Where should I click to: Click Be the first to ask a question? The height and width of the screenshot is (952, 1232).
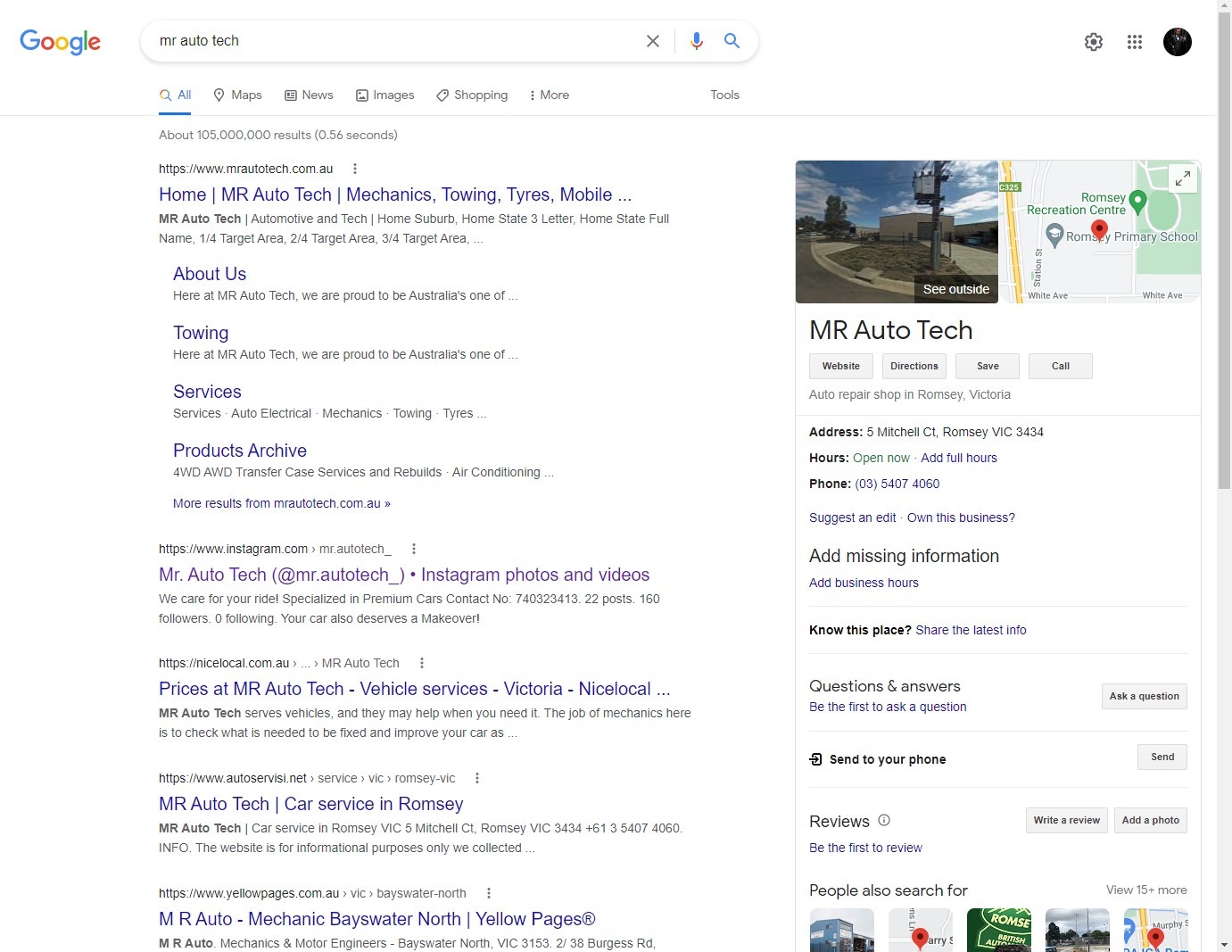pos(888,707)
